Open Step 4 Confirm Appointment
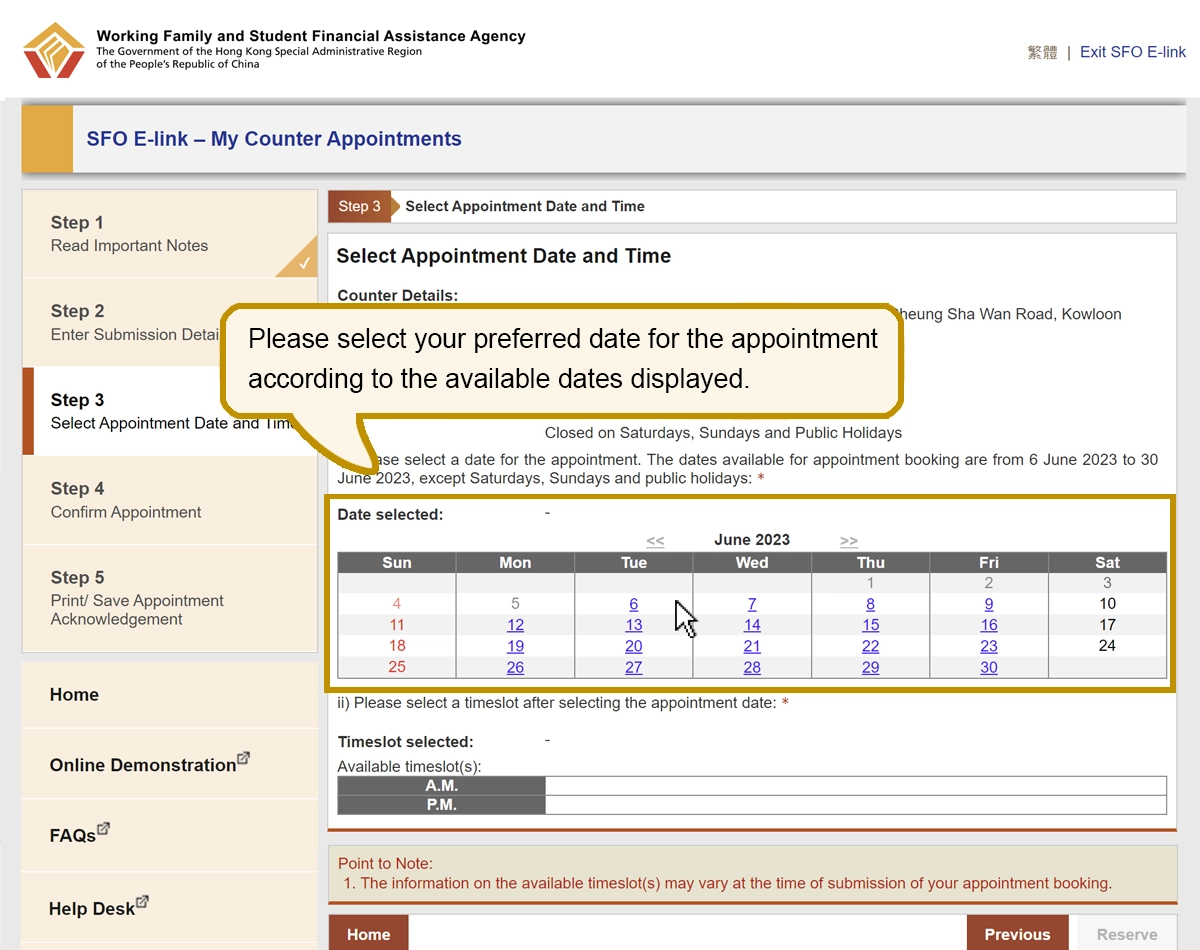This screenshot has height=950, width=1200. click(x=170, y=500)
